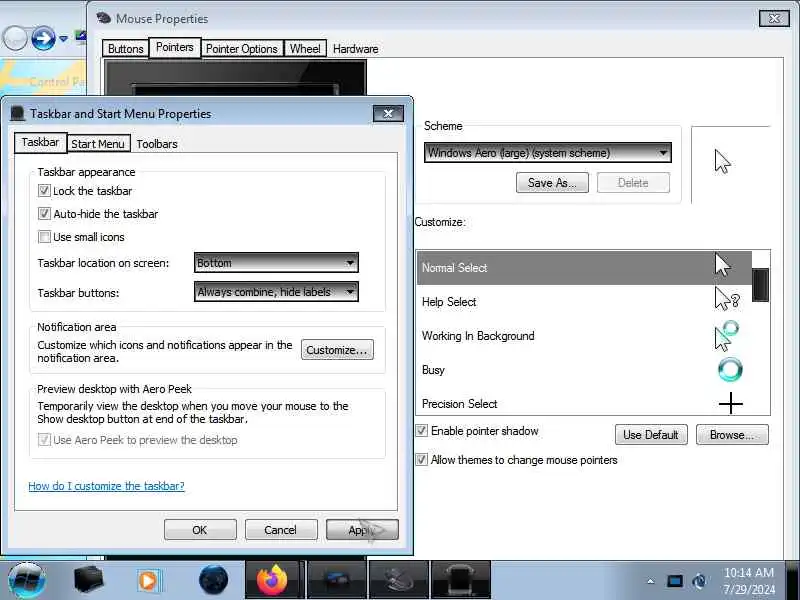Select the Working In Background pointer icon

click(727, 335)
